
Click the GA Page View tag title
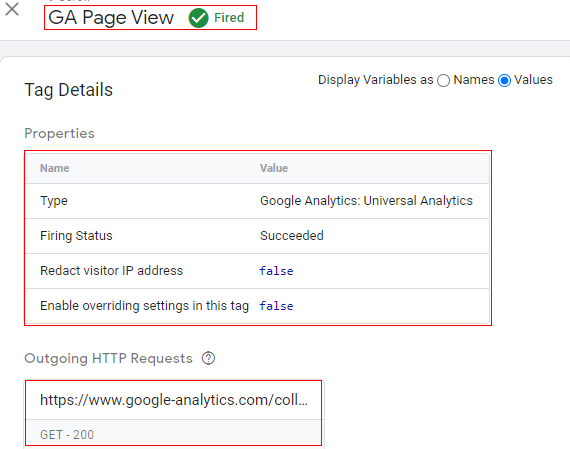pos(111,17)
